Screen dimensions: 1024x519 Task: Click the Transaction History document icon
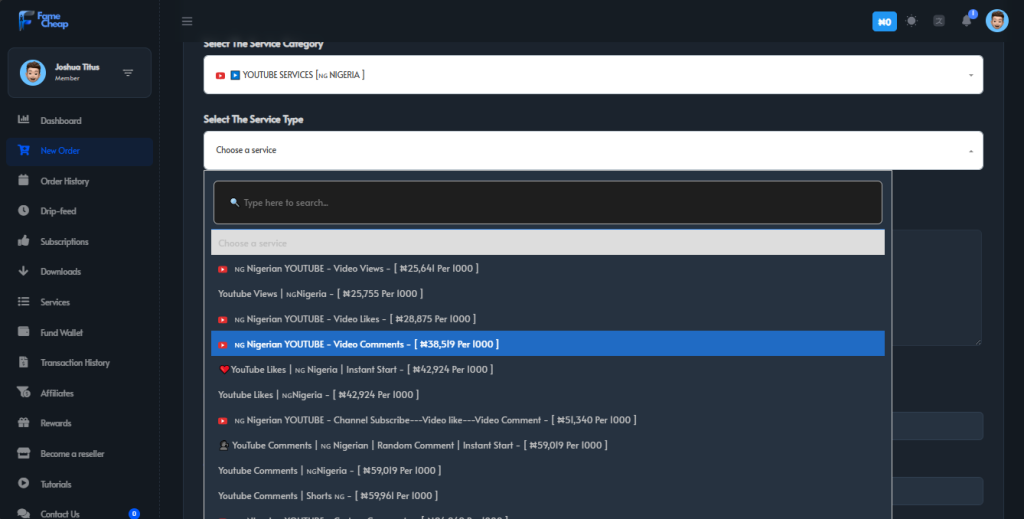tap(24, 362)
